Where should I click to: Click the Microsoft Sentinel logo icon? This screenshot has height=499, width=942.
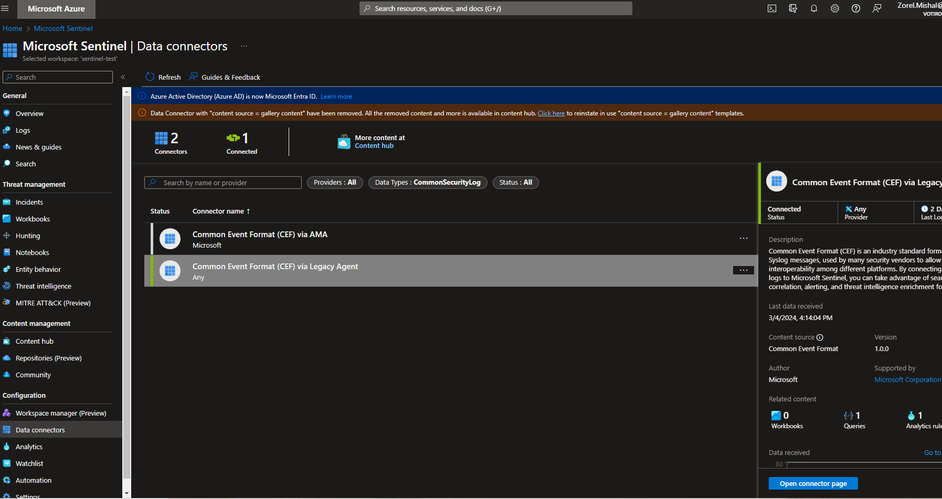(x=10, y=50)
